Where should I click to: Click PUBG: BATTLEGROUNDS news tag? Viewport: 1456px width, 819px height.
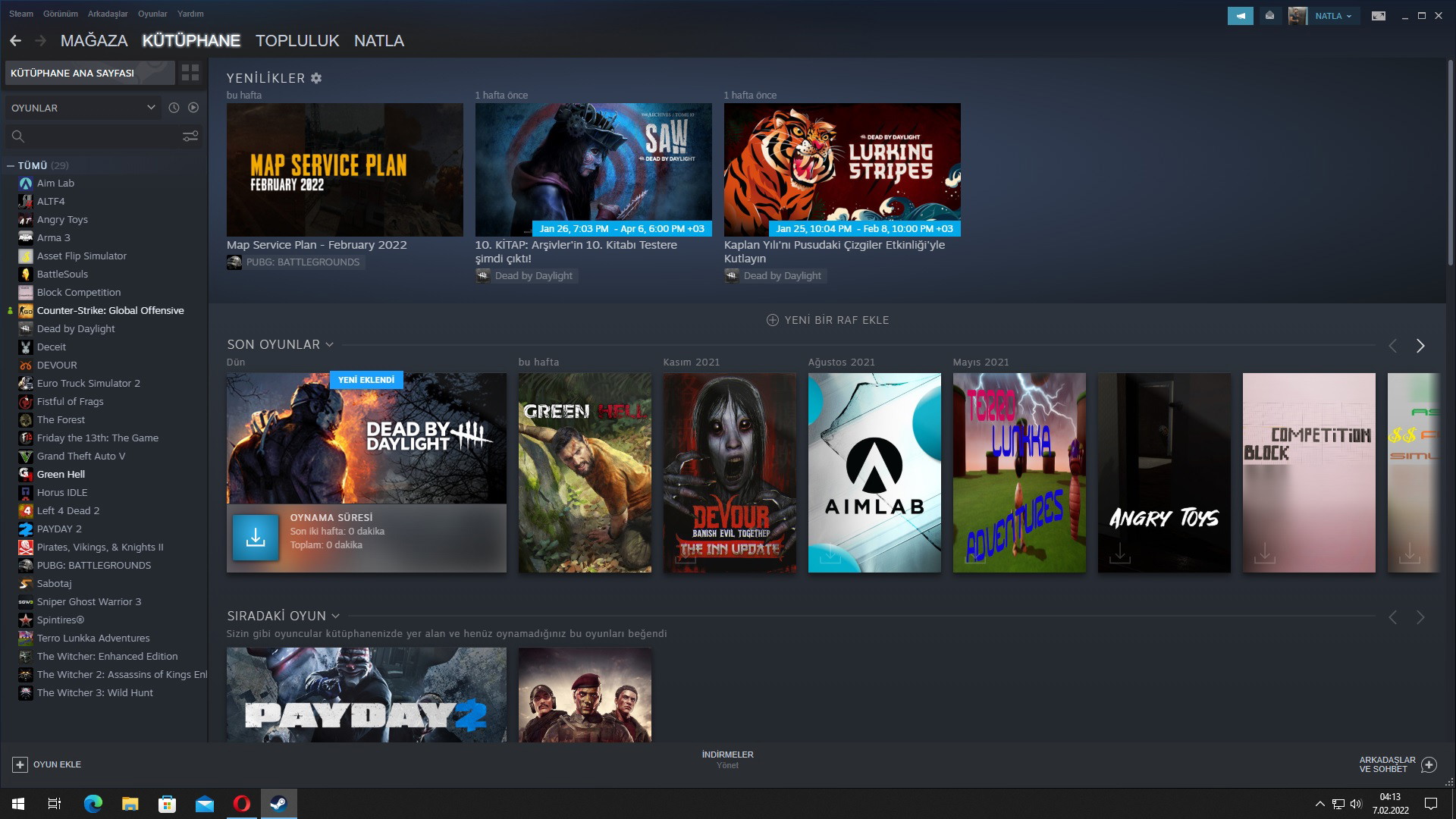(295, 262)
